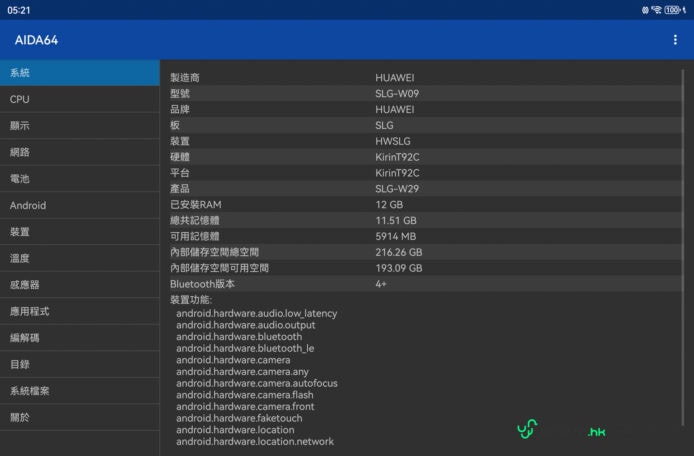Open the 應用程式 apps section

[x=80, y=311]
